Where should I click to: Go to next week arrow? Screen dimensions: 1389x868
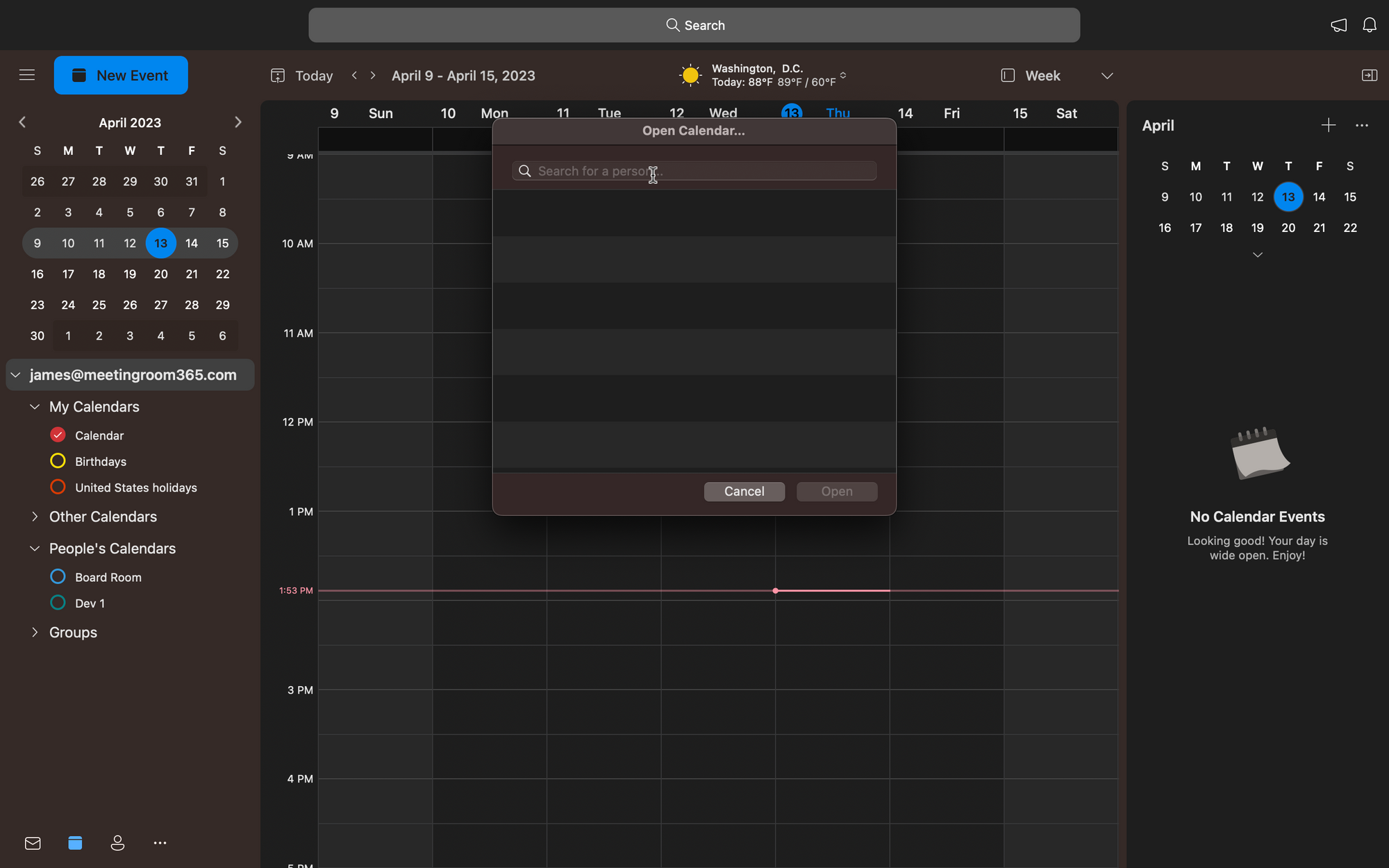pos(373,75)
